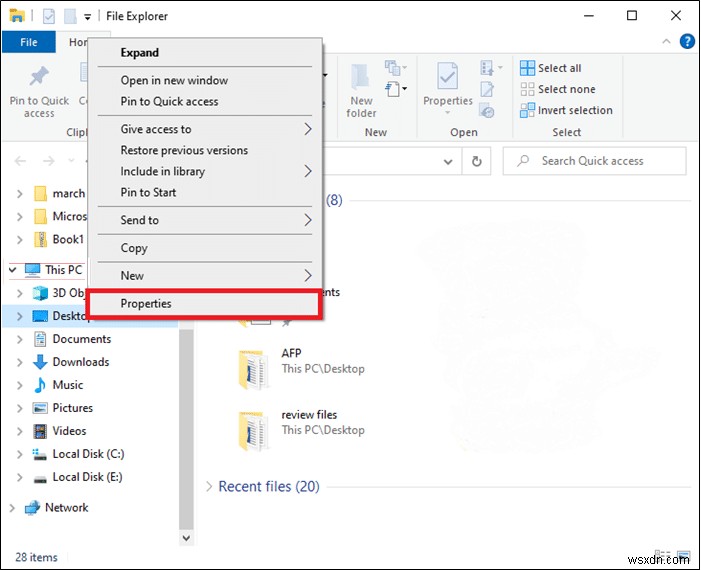Click the navigation pane scroll down arrow
The height and width of the screenshot is (570, 701).
click(186, 538)
